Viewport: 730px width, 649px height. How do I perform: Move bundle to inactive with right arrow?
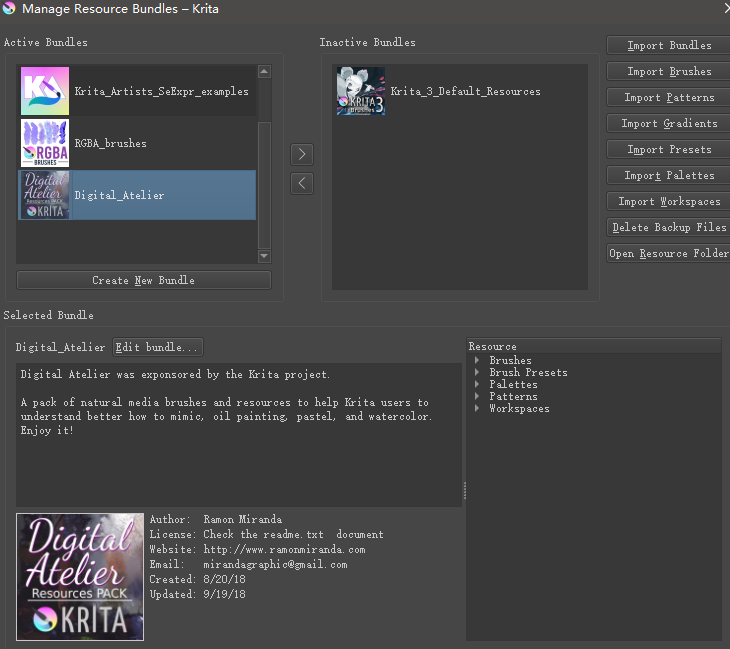[x=302, y=154]
